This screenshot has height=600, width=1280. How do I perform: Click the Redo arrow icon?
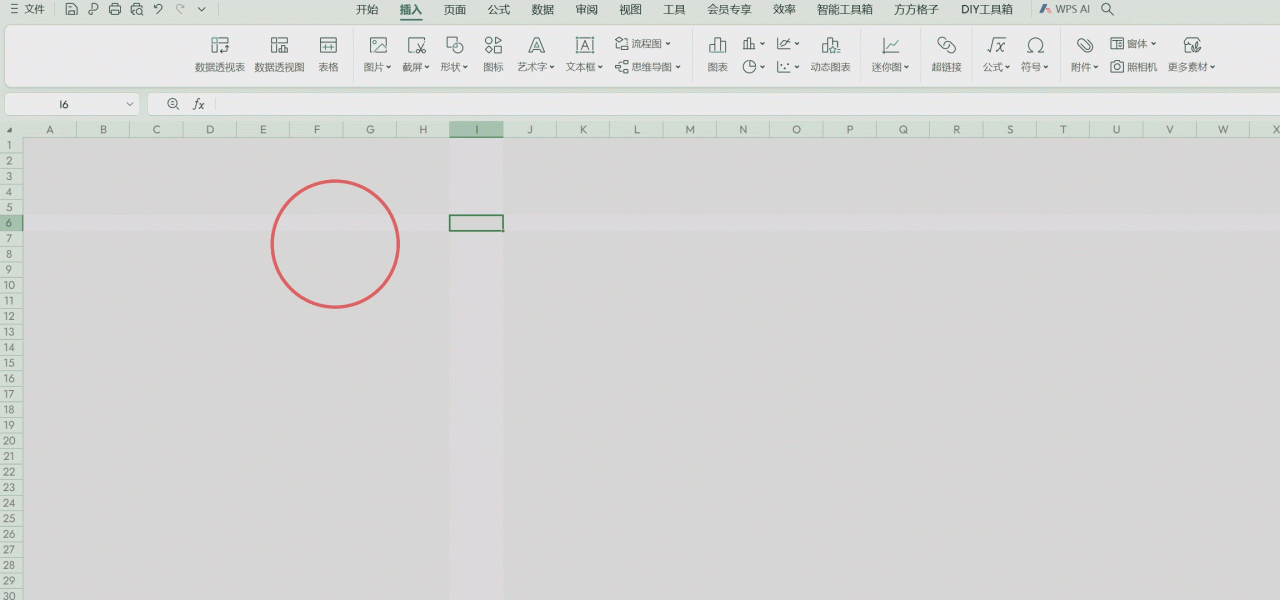click(180, 9)
